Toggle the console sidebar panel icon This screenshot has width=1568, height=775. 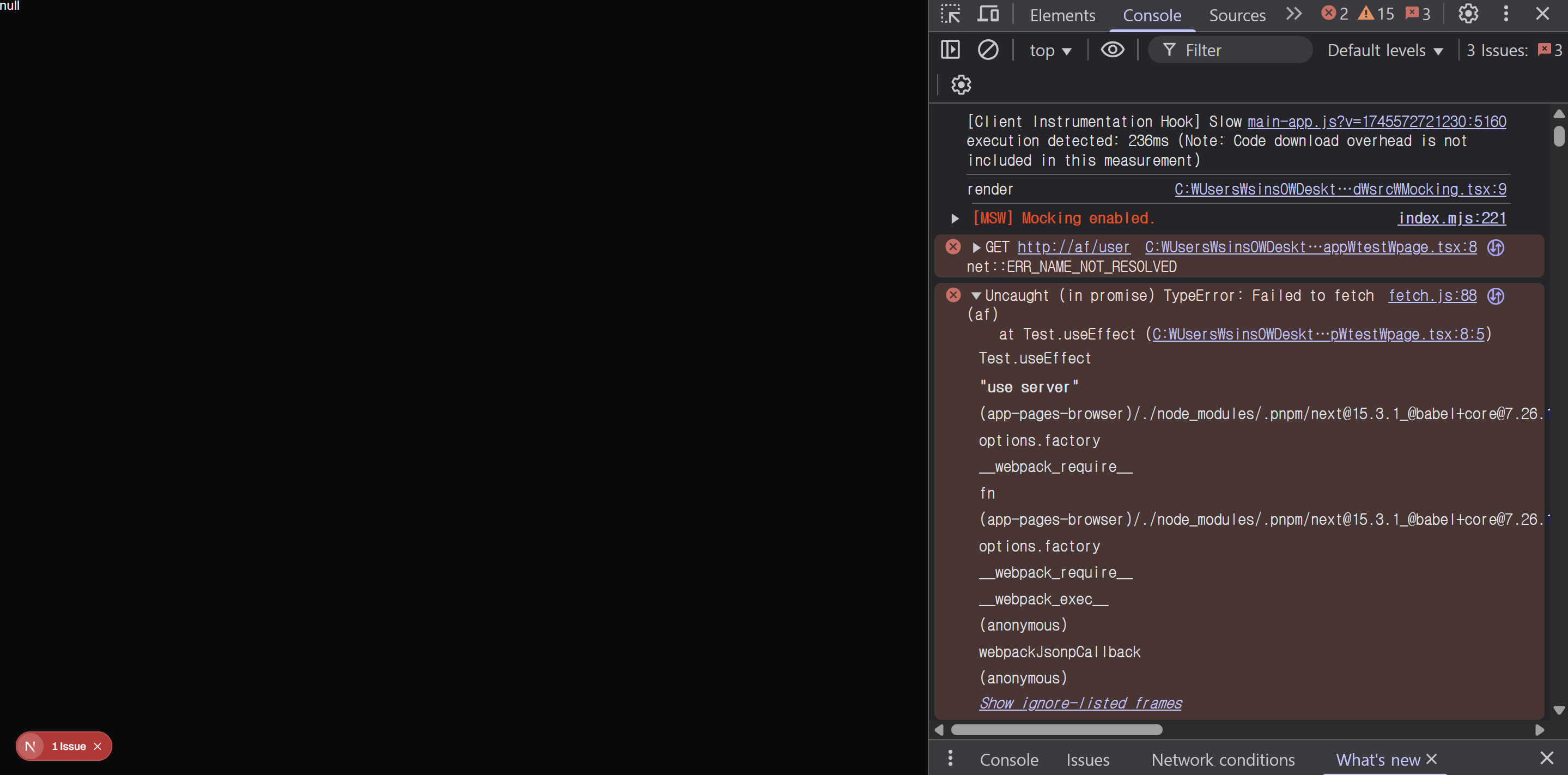pyautogui.click(x=950, y=50)
